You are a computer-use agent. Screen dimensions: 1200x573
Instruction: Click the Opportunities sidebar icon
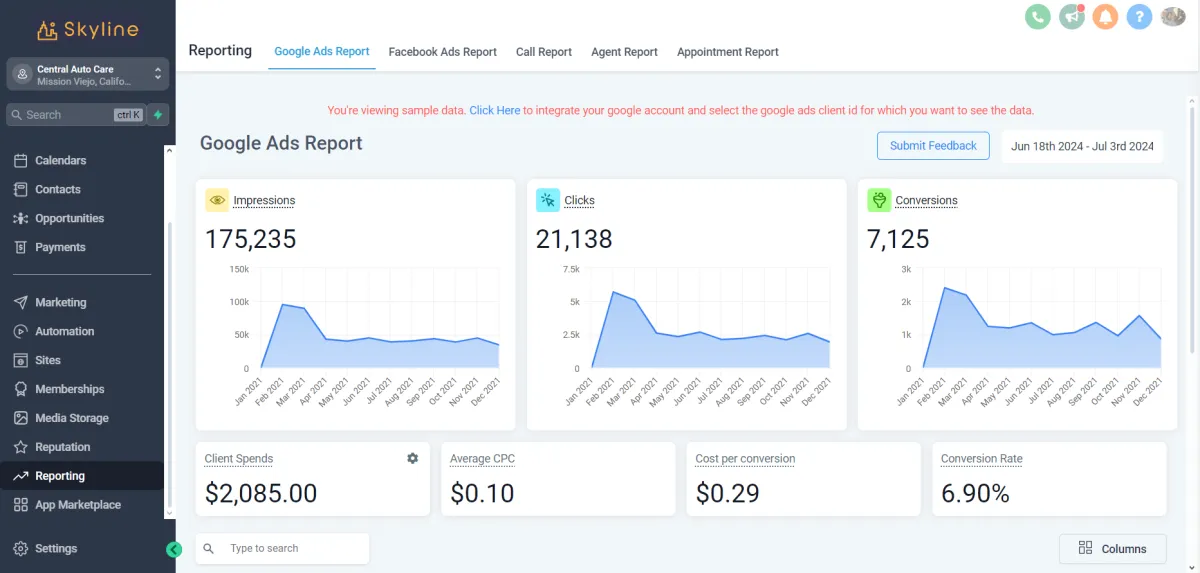point(20,218)
